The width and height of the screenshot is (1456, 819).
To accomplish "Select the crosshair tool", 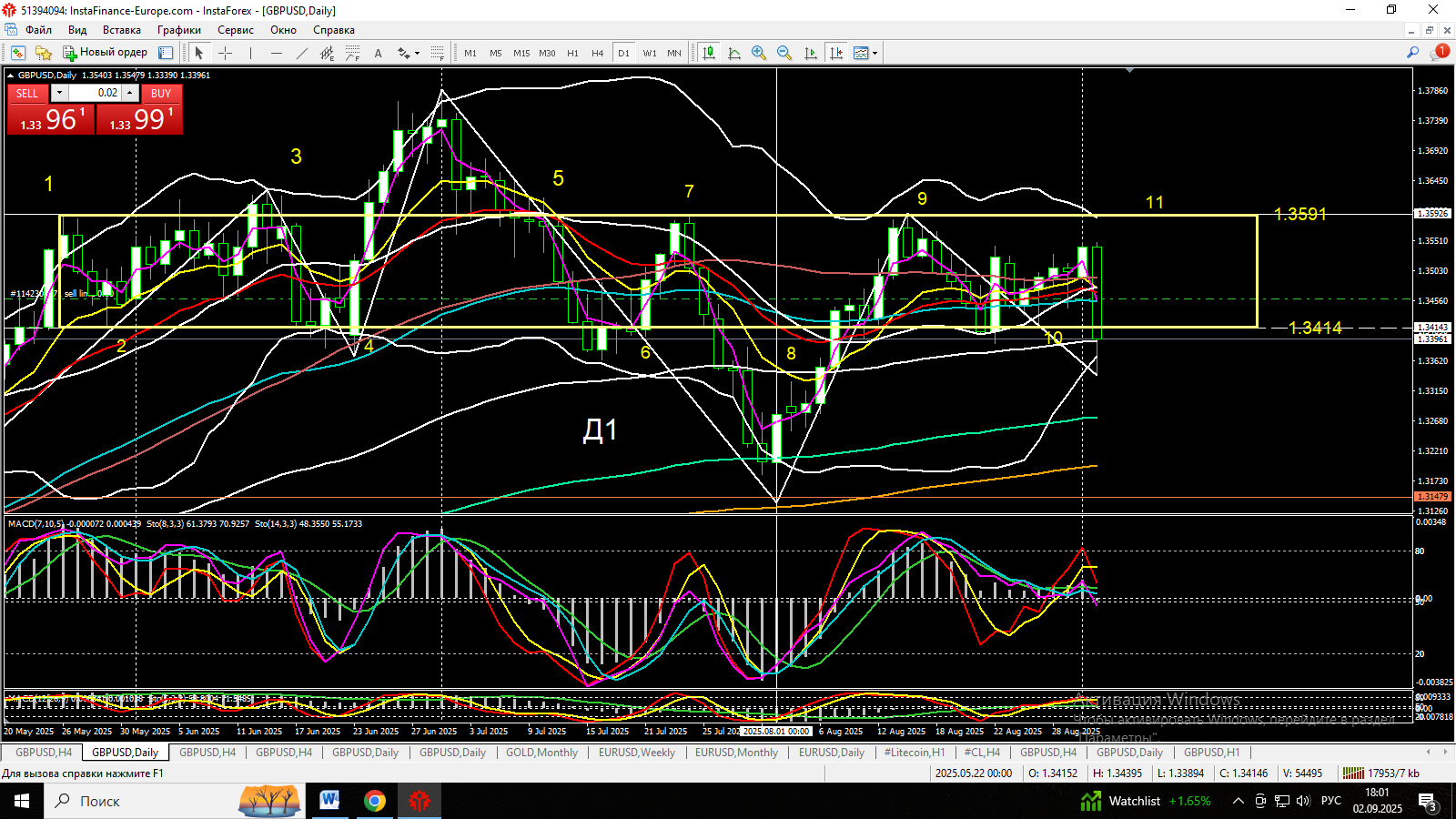I will tap(225, 53).
